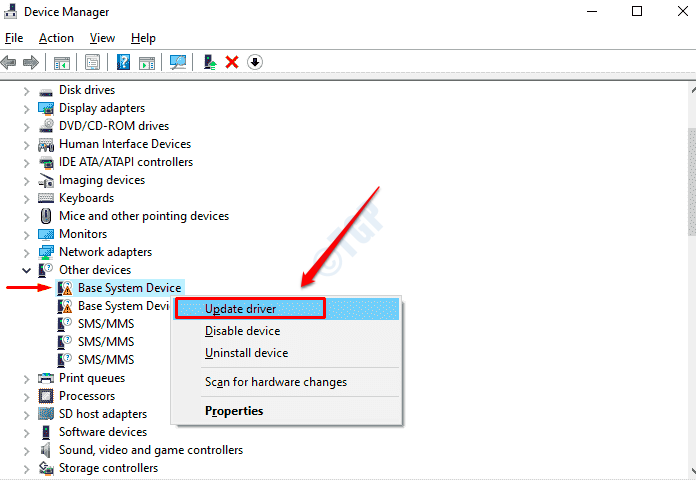Viewport: 696px width, 481px height.
Task: Click the IDE ATA/ATAPI controllers icon
Action: [x=46, y=162]
